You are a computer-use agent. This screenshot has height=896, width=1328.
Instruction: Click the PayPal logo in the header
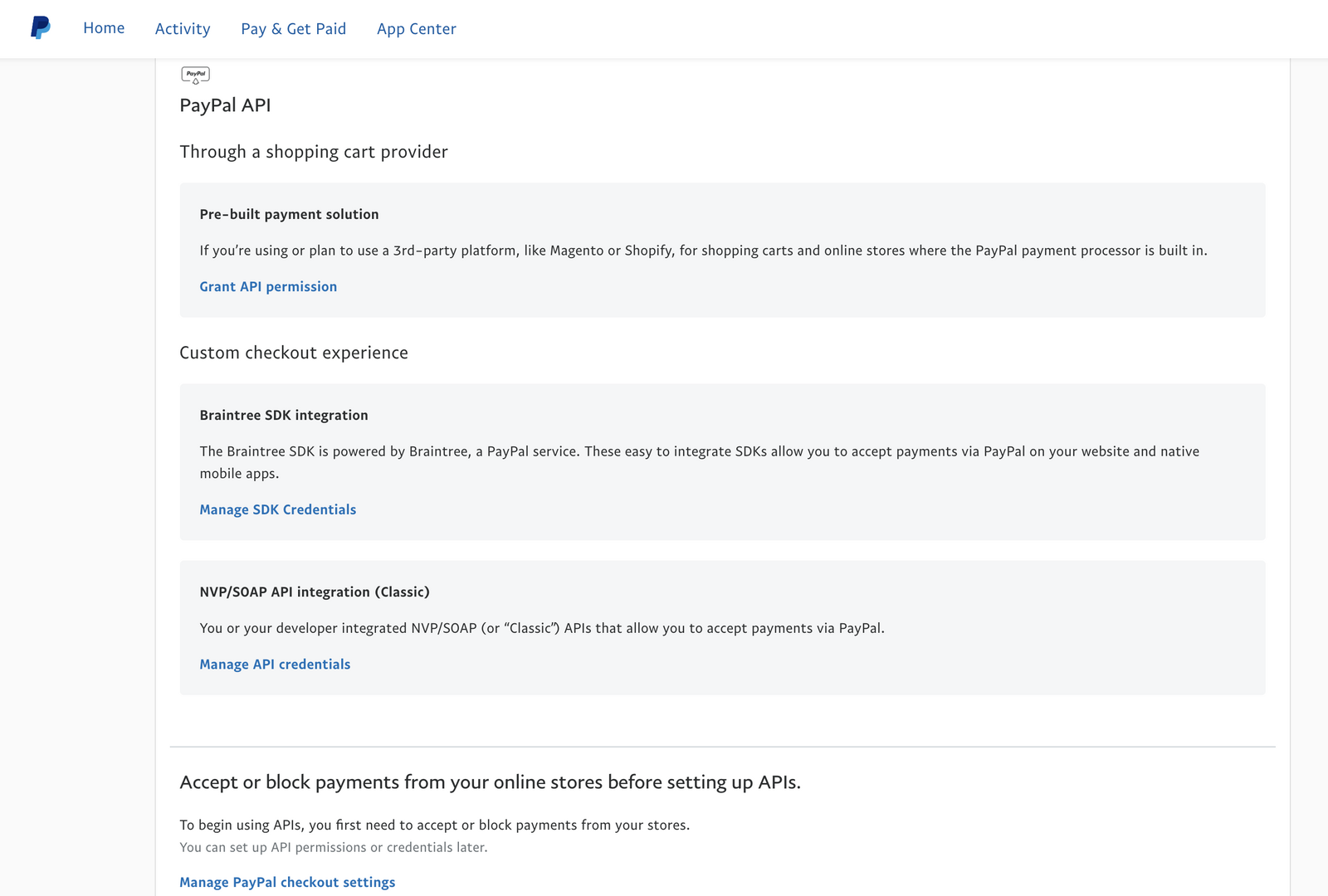tap(40, 28)
